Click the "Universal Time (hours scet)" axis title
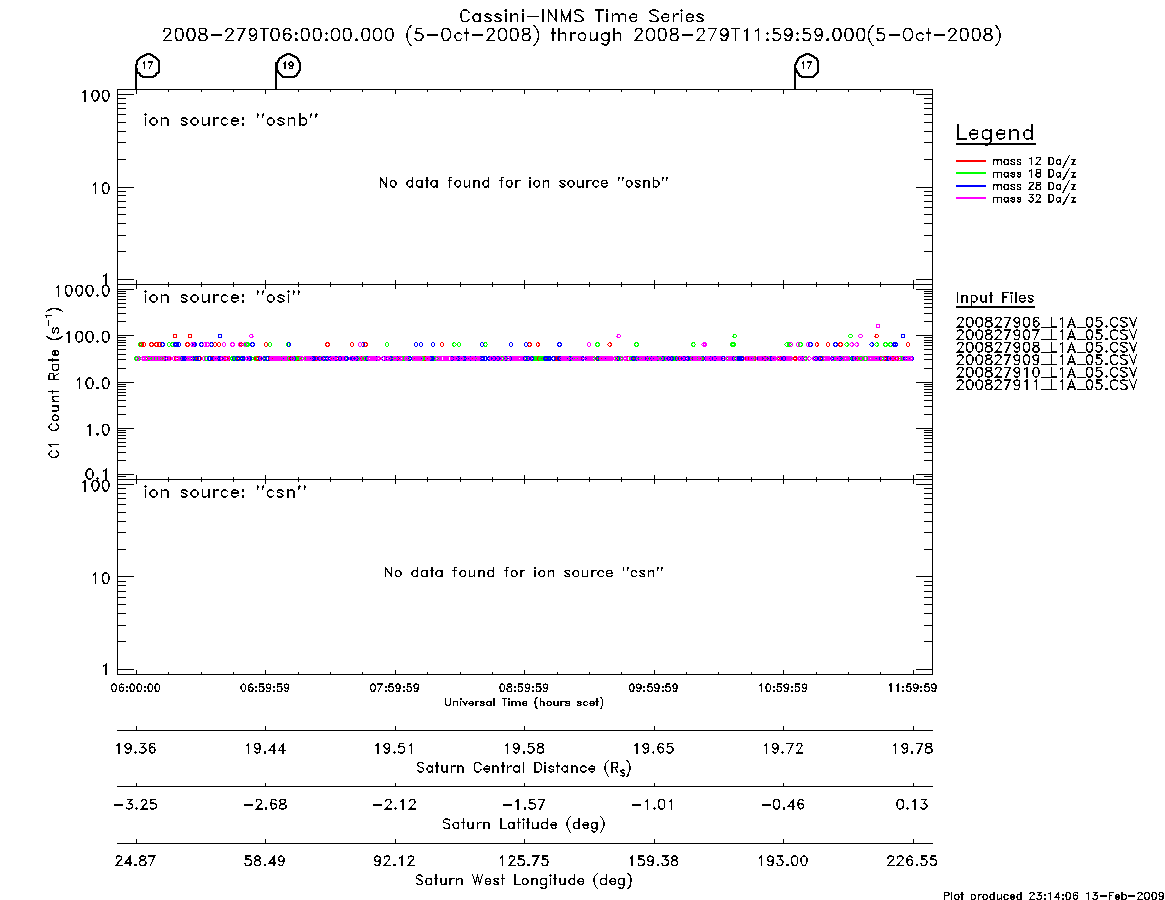The height and width of the screenshot is (900, 1165). coord(524,702)
